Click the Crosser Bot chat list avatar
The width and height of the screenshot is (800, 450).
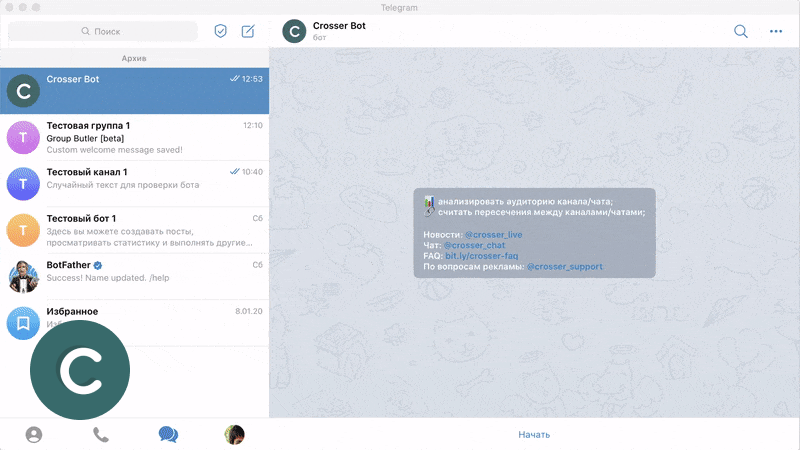point(23,91)
